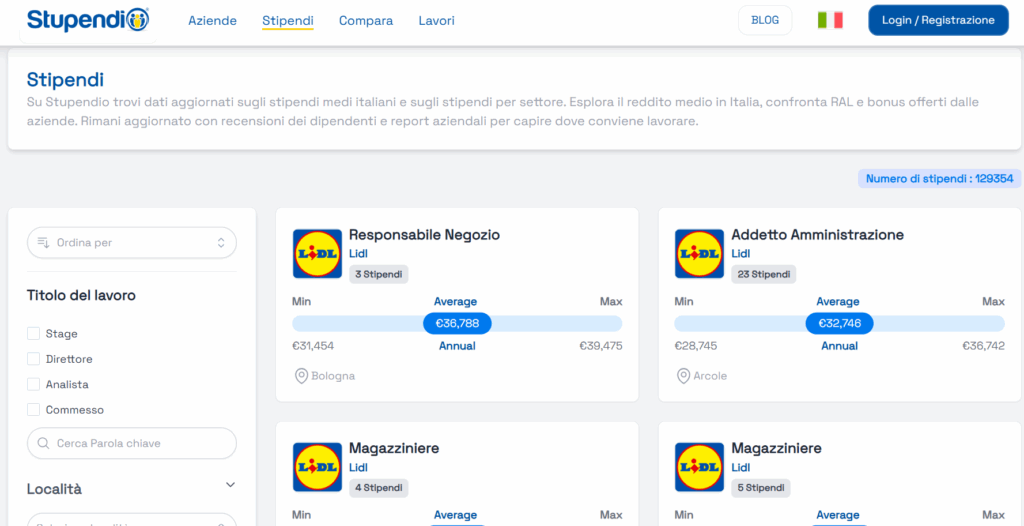The image size is (1024, 526).
Task: Open the Aziende menu item
Action: coord(212,21)
